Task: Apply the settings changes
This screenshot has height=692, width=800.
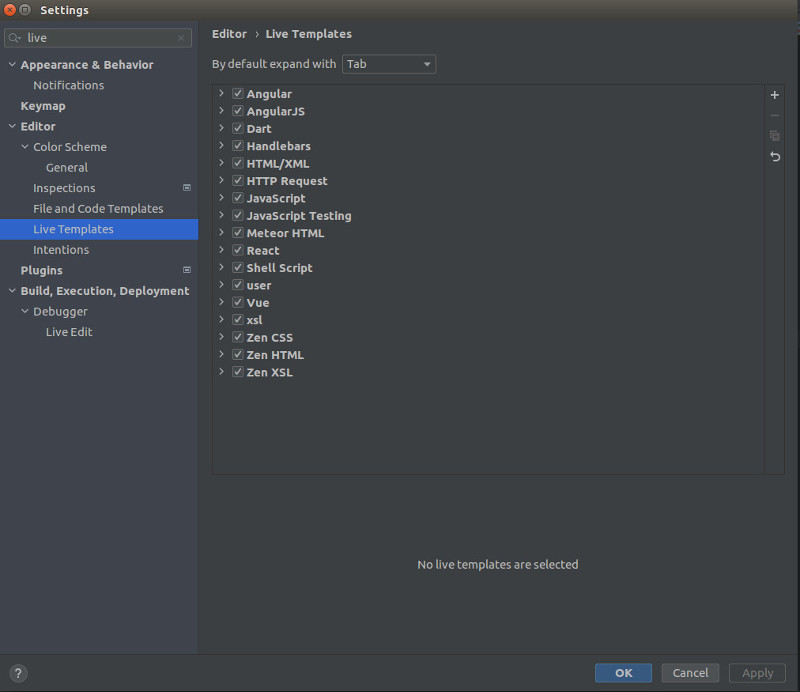Action: pyautogui.click(x=757, y=672)
